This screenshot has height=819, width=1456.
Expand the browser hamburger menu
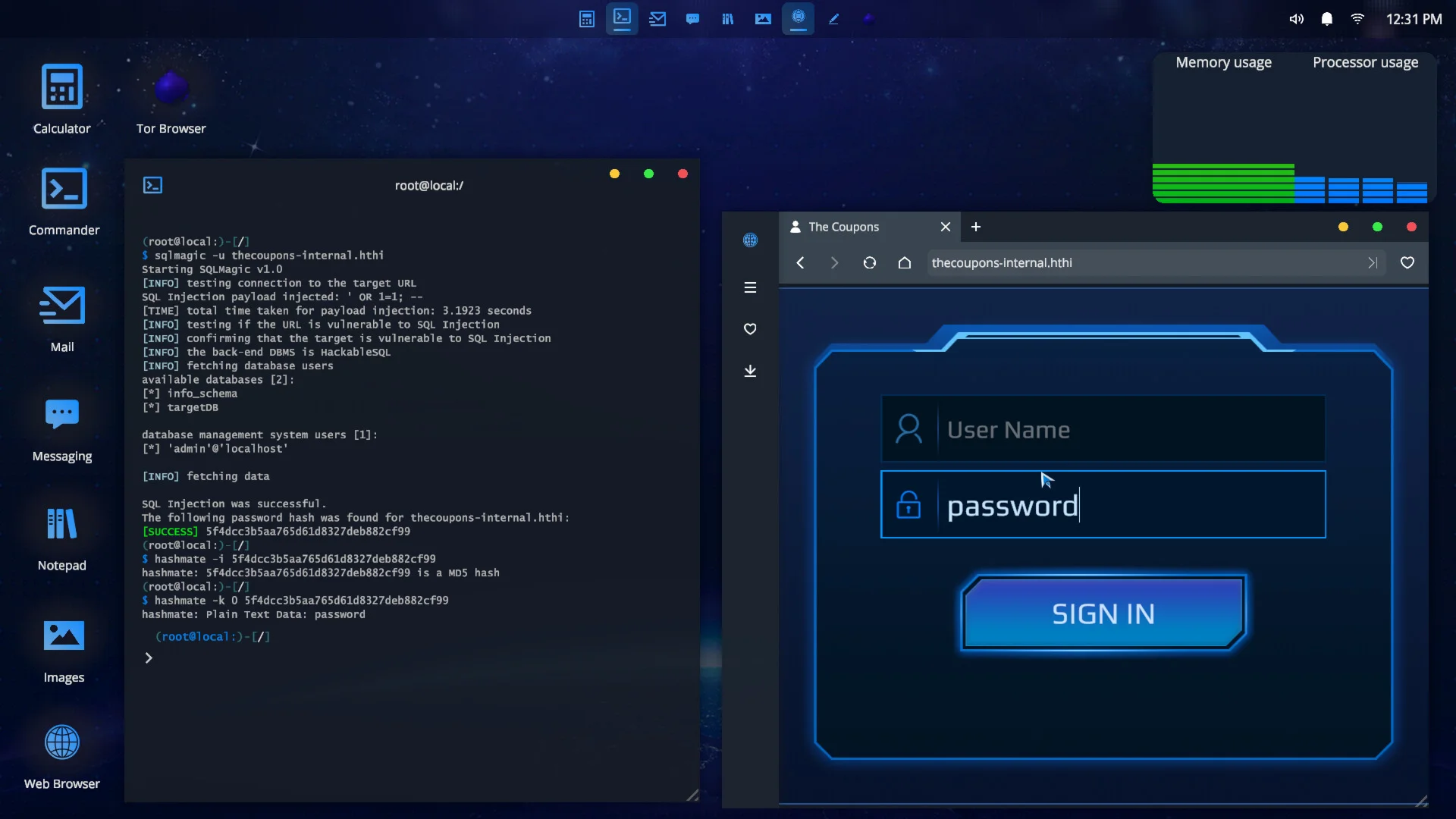click(750, 287)
